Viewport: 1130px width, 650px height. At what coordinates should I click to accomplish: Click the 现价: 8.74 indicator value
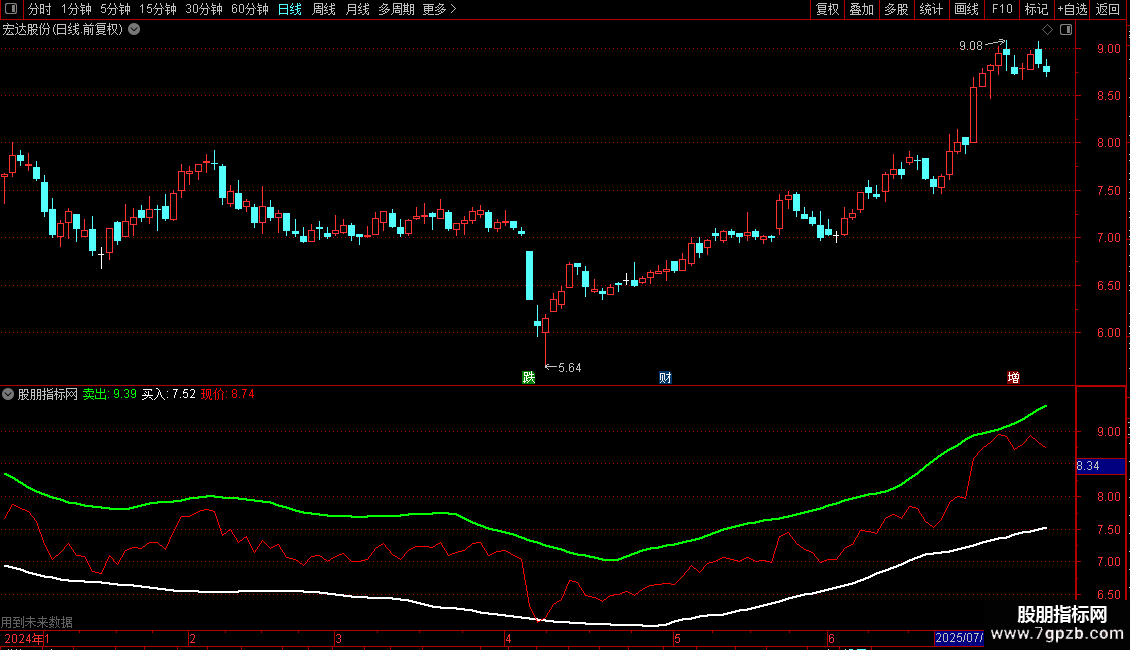pos(227,394)
